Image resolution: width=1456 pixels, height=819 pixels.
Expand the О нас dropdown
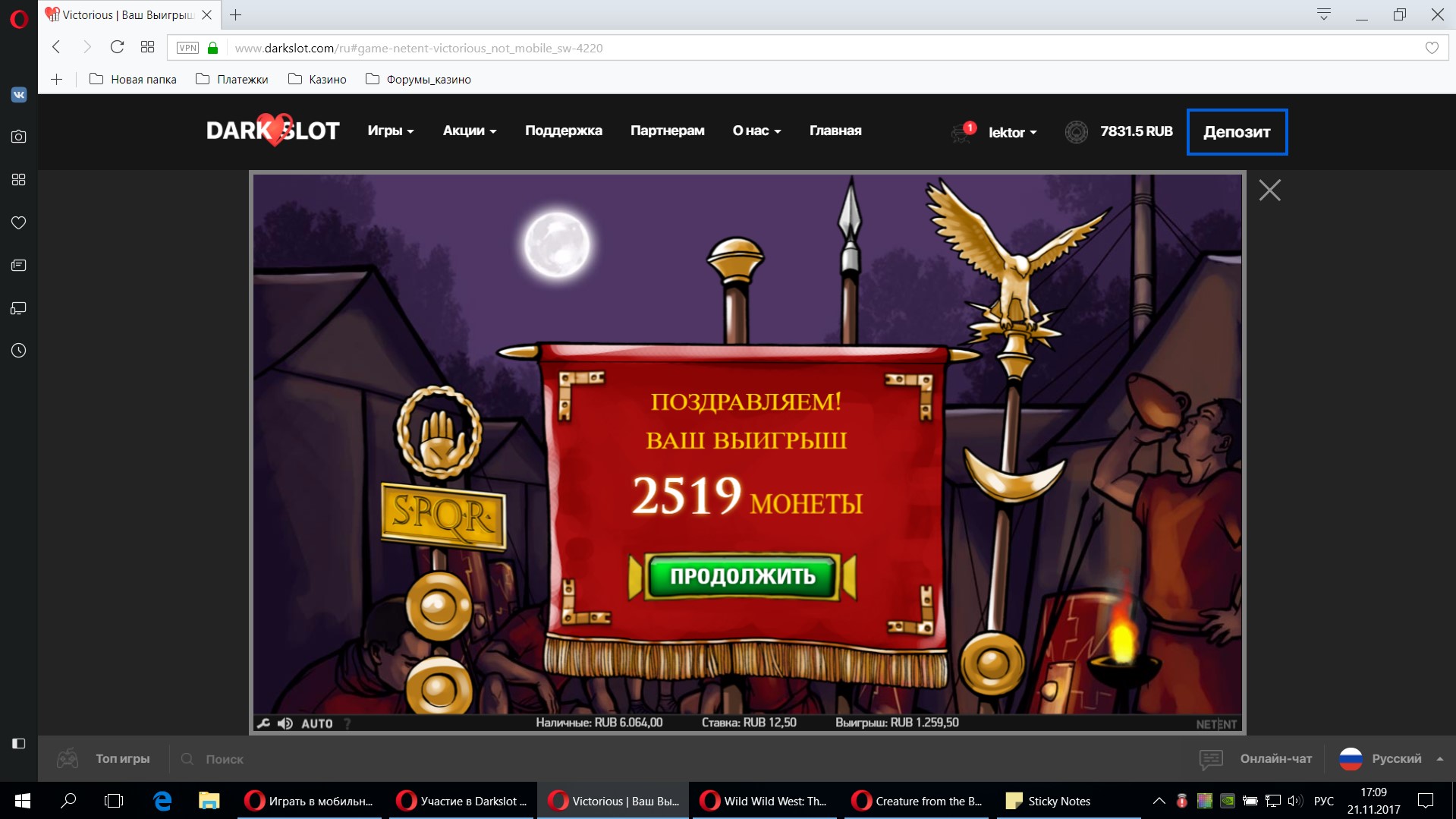pos(756,131)
